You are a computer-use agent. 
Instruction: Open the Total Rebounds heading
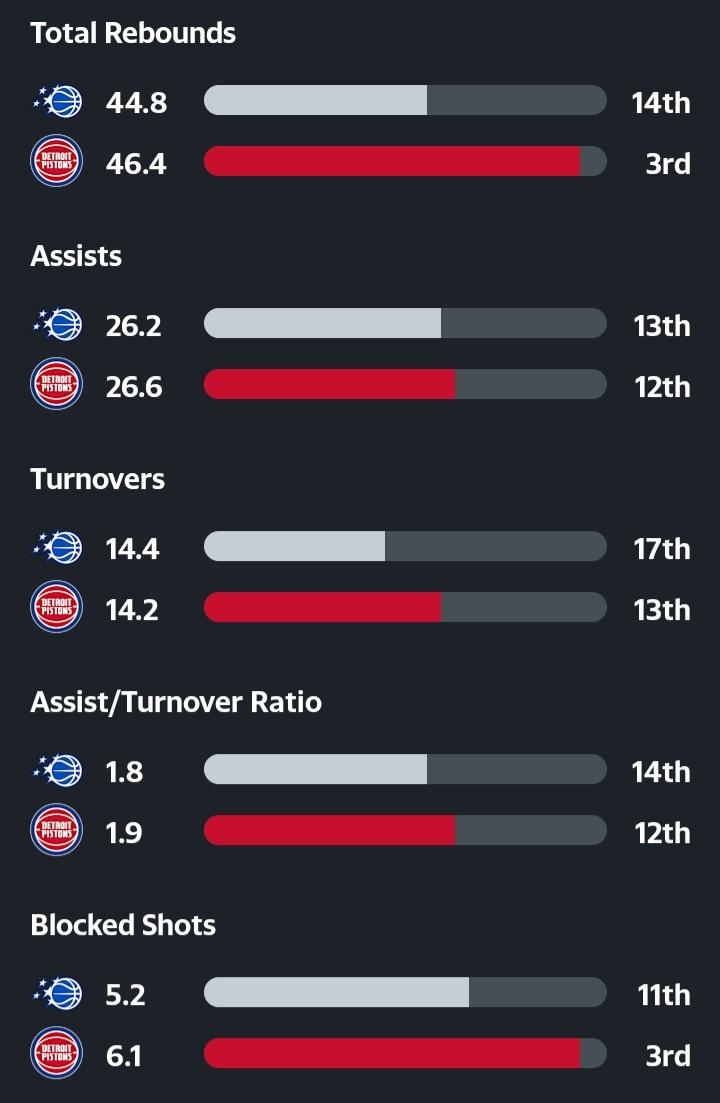[133, 33]
